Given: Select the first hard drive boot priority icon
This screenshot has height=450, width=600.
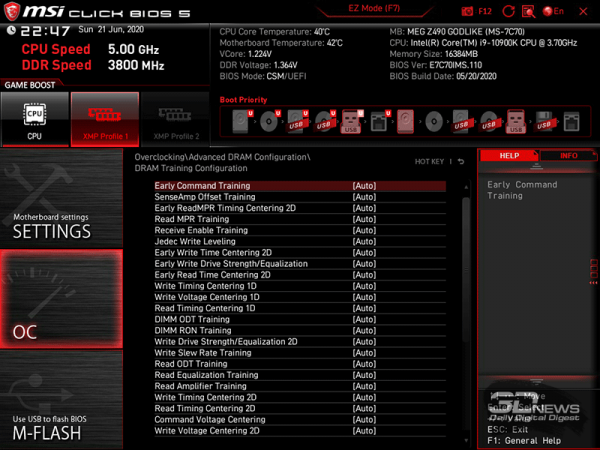Looking at the screenshot, I should [x=241, y=122].
